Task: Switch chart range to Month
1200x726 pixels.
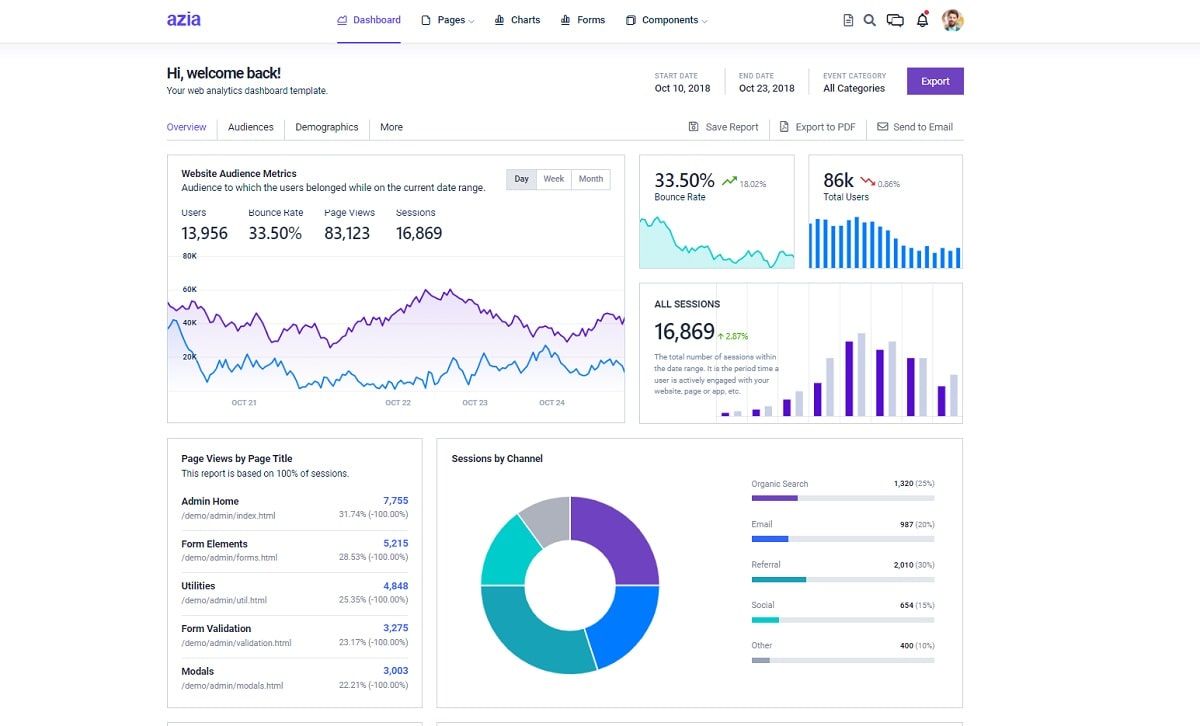Action: click(591, 179)
